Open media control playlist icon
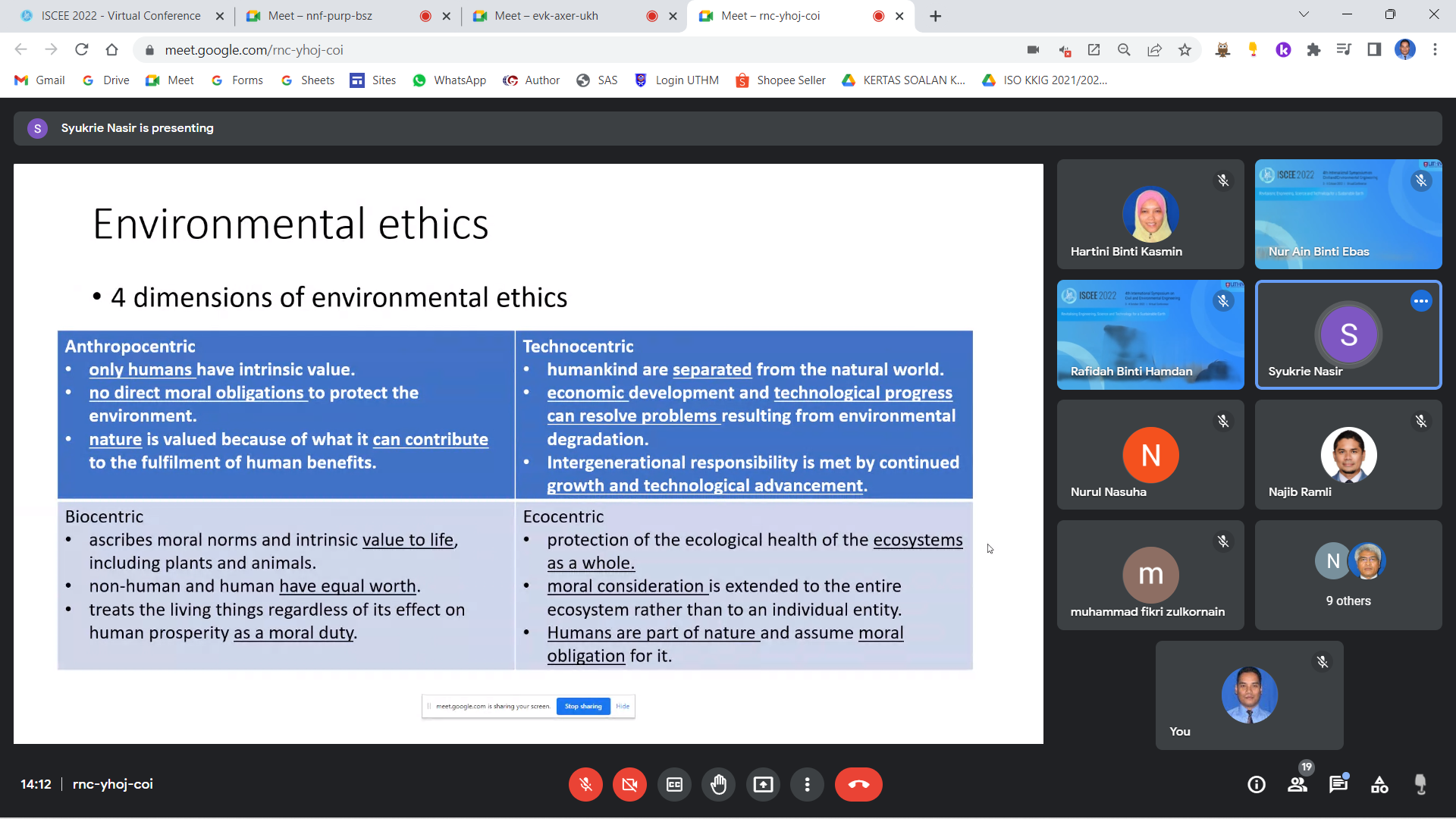The width and height of the screenshot is (1456, 819). tap(1344, 49)
